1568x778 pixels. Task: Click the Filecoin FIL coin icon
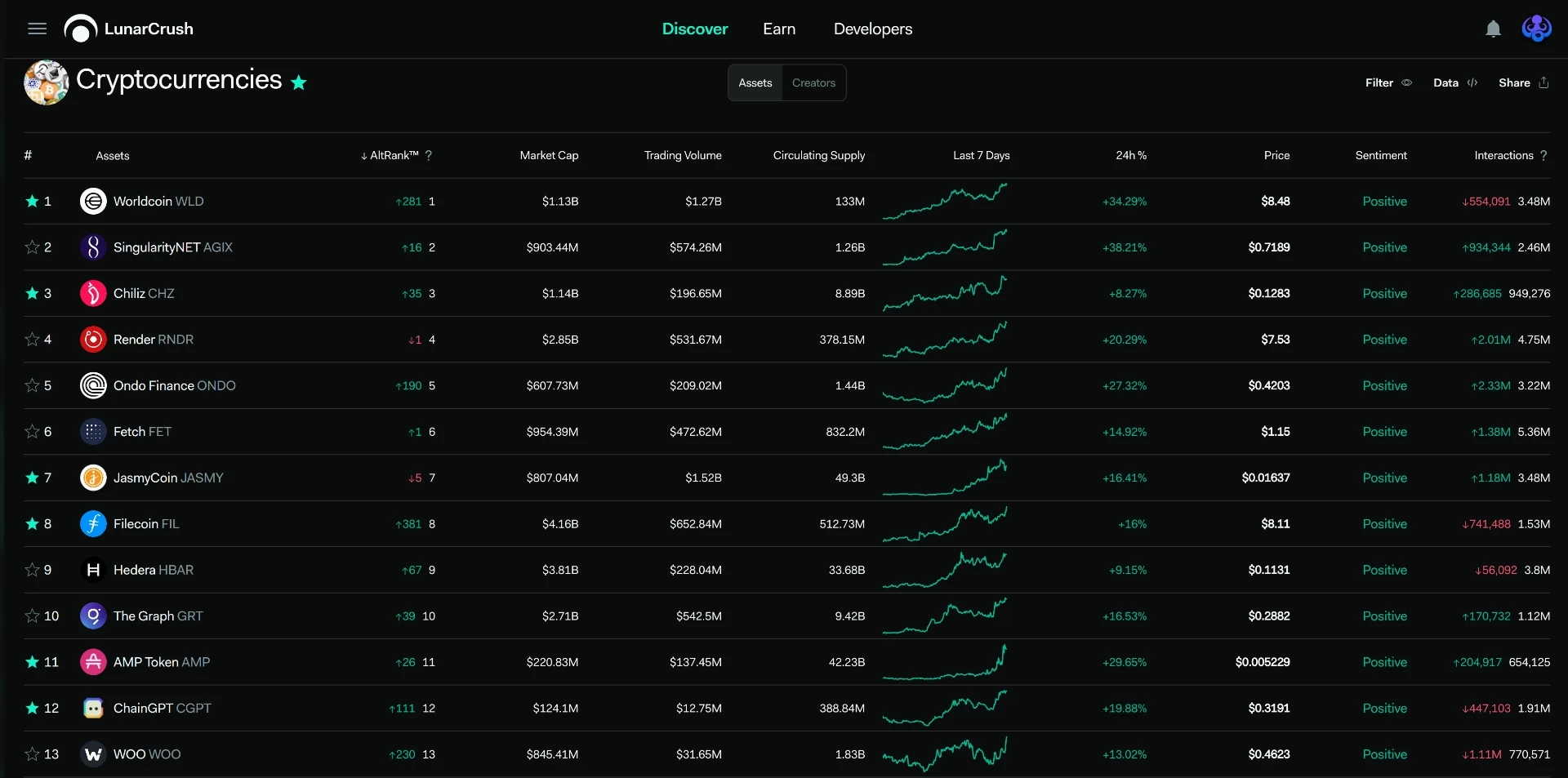pos(93,524)
